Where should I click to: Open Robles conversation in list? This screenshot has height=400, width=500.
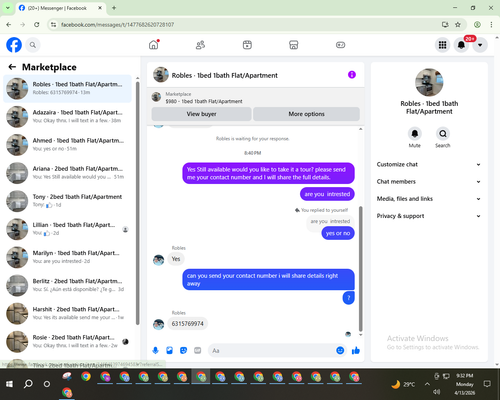[67, 89]
